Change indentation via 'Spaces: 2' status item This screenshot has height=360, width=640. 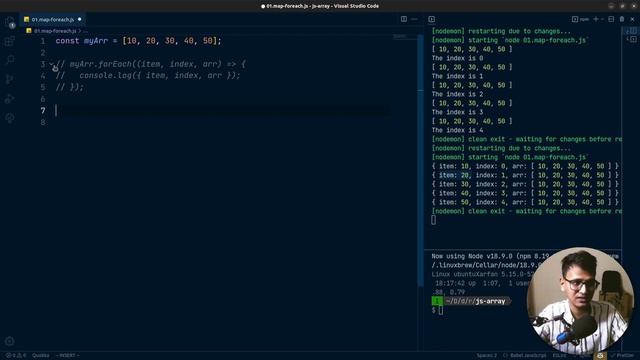pyautogui.click(x=487, y=356)
